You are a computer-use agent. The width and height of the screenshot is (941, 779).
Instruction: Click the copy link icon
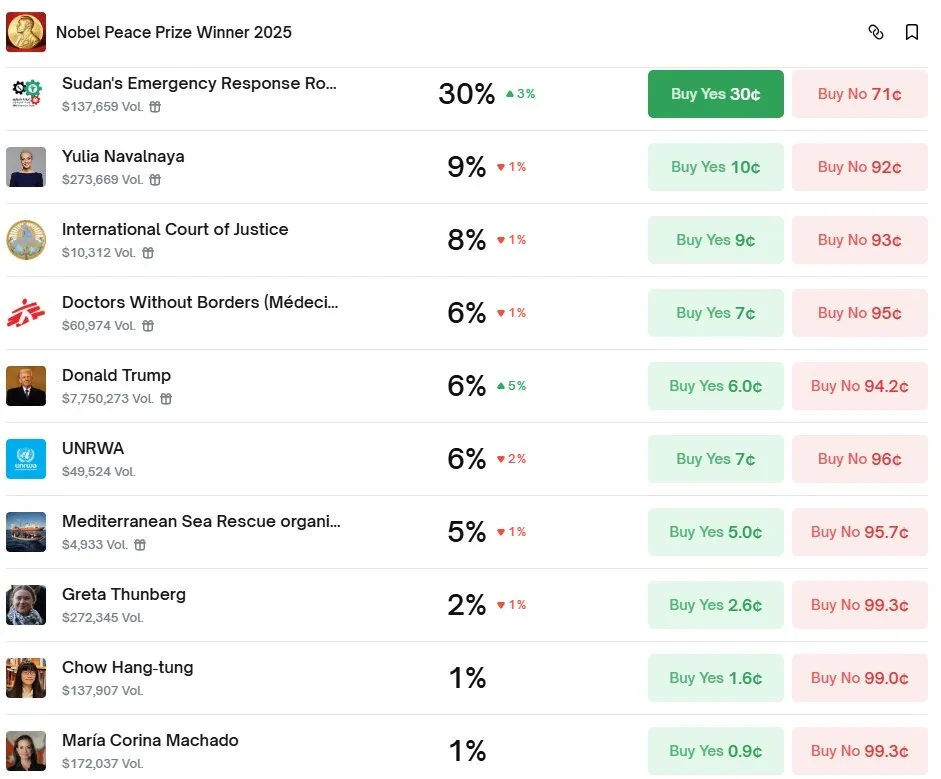[x=876, y=32]
